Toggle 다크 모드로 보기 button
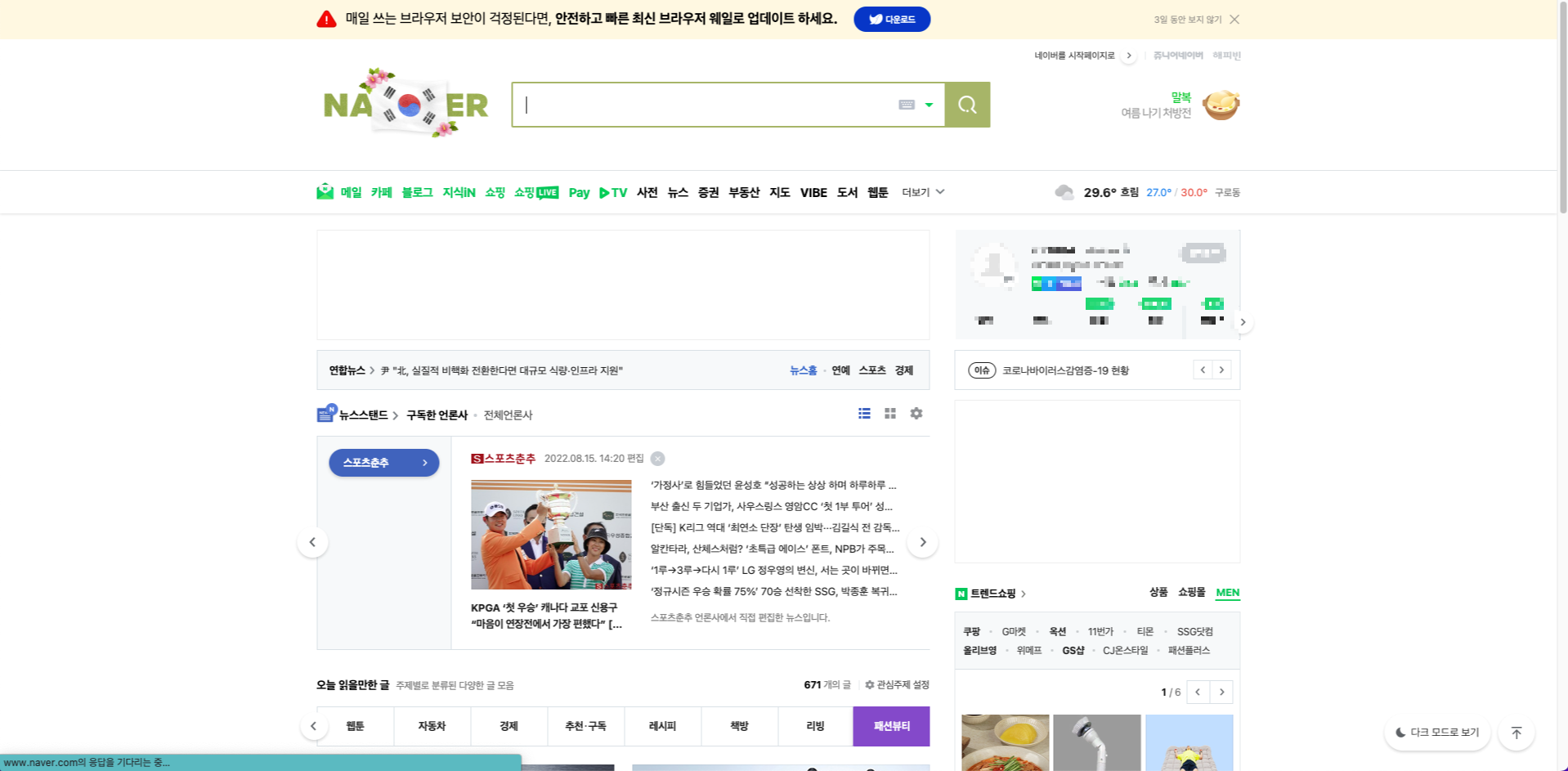The width and height of the screenshot is (1568, 771). [x=1437, y=733]
